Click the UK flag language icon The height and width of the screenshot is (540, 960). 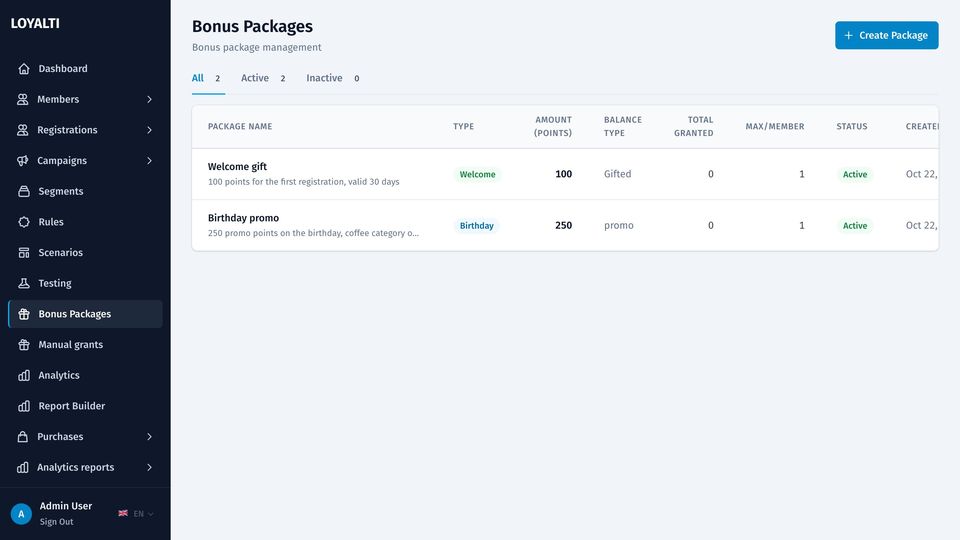123,513
